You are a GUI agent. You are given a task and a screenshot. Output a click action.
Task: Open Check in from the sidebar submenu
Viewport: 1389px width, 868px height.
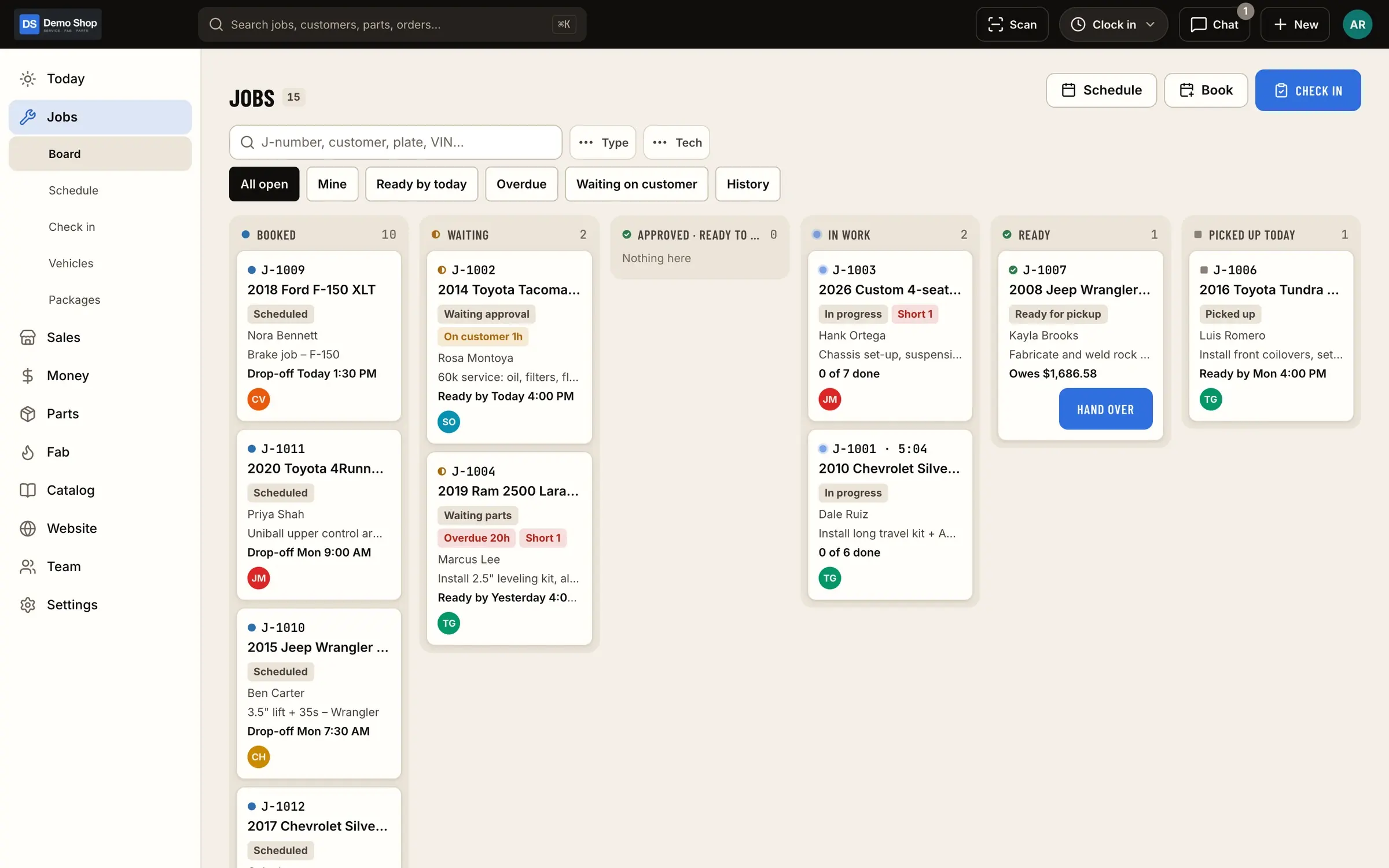click(100, 227)
